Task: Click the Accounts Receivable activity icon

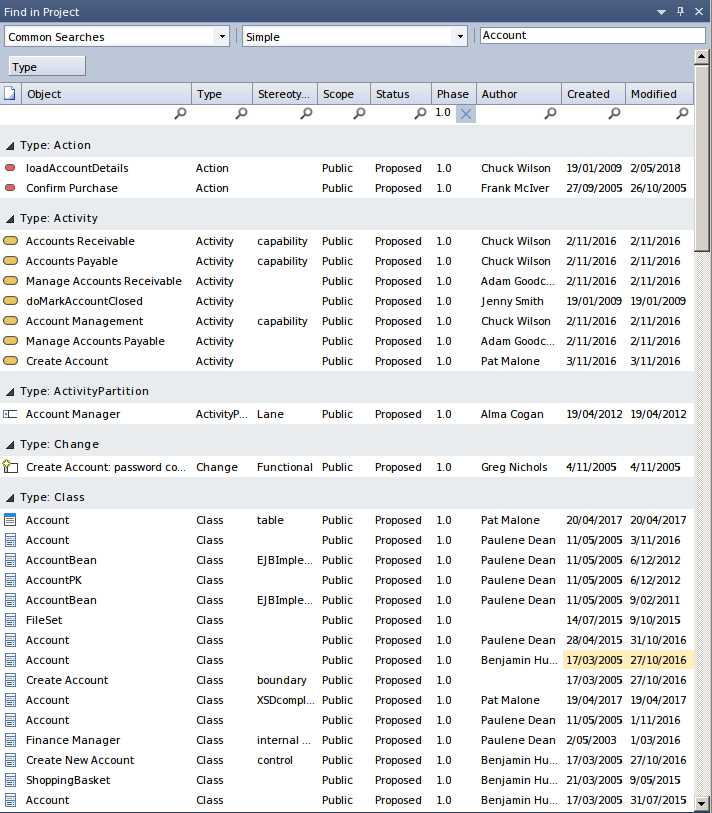Action: click(x=11, y=241)
